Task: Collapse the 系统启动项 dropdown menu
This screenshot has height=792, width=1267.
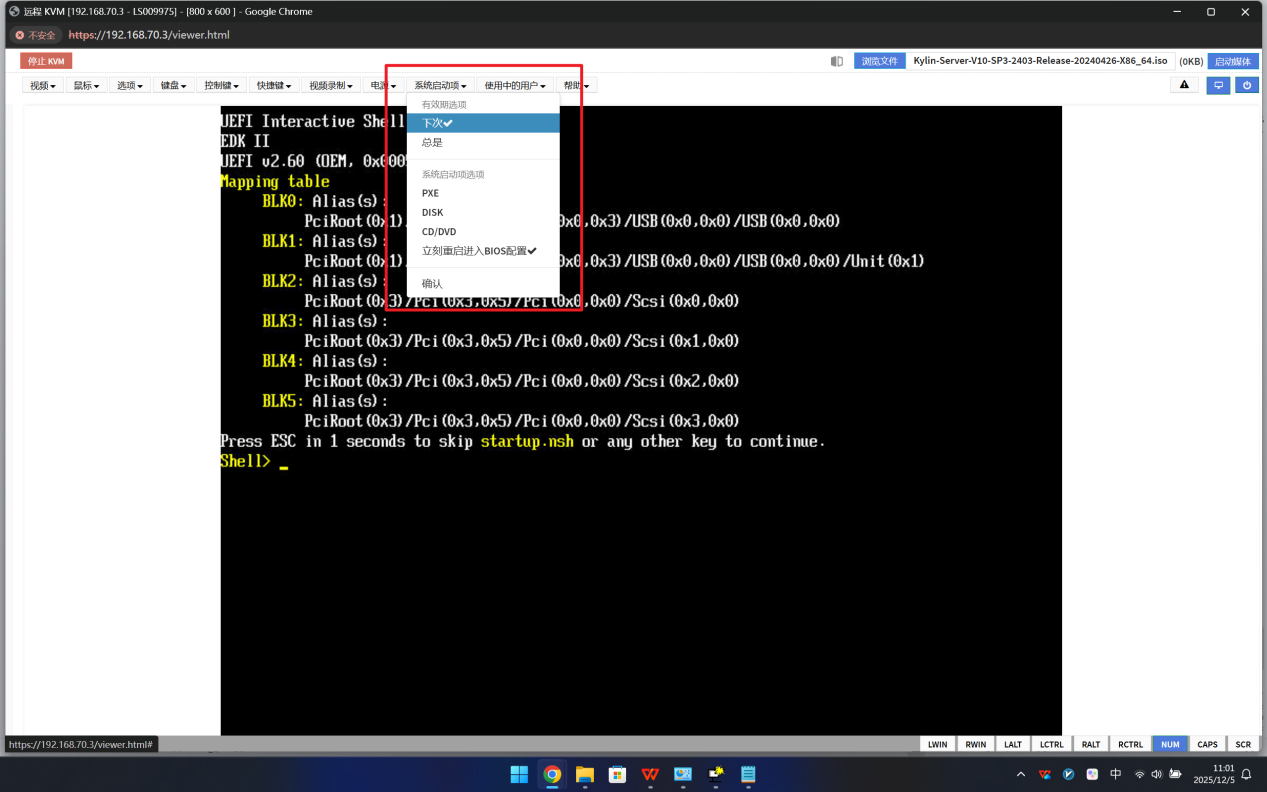Action: tap(440, 86)
